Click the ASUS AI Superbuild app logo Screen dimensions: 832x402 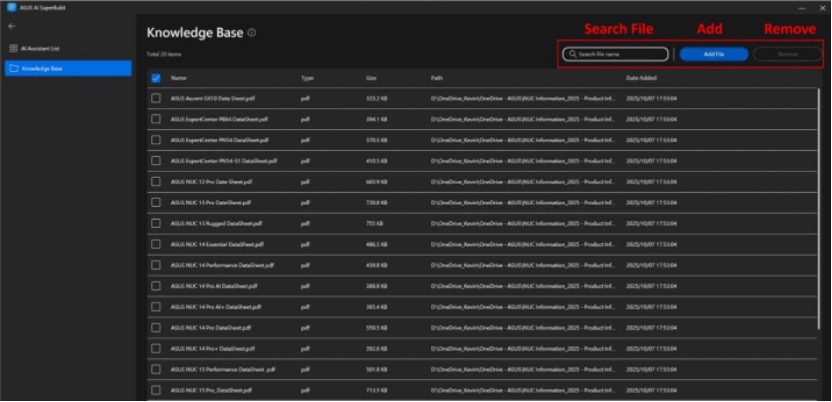(12, 7)
